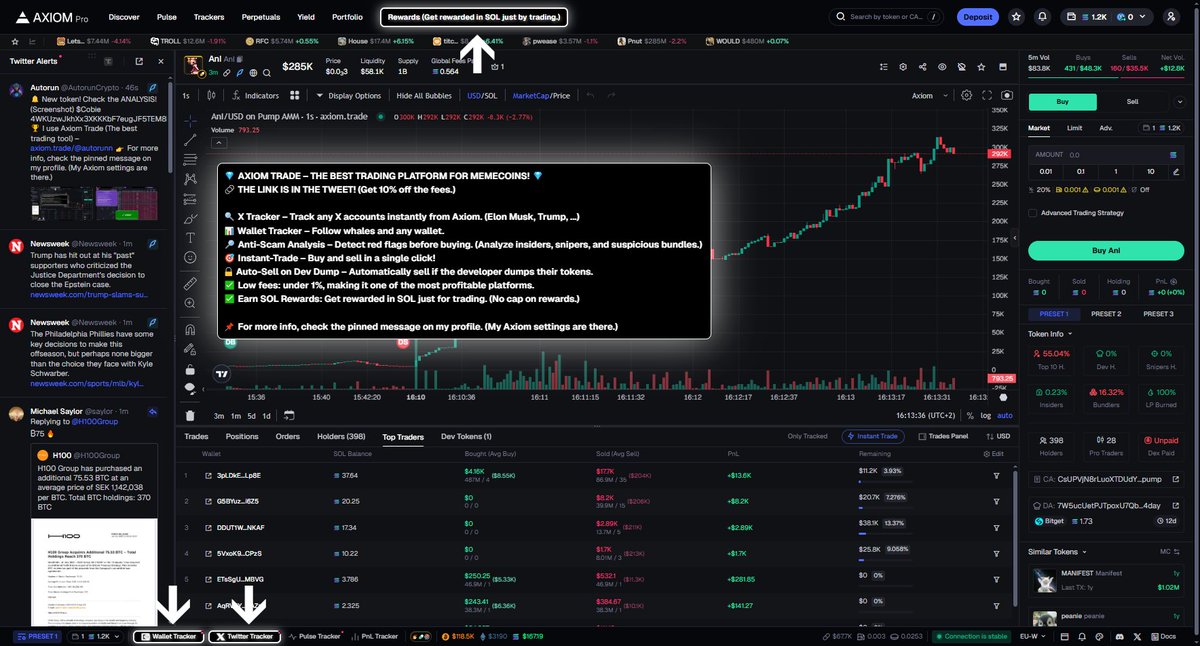Open chart settings gear icon
This screenshot has width=1200, height=646.
(x=966, y=96)
